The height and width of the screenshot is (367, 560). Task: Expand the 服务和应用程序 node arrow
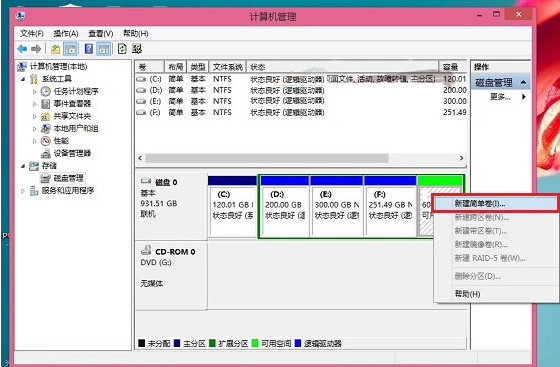click(x=23, y=191)
